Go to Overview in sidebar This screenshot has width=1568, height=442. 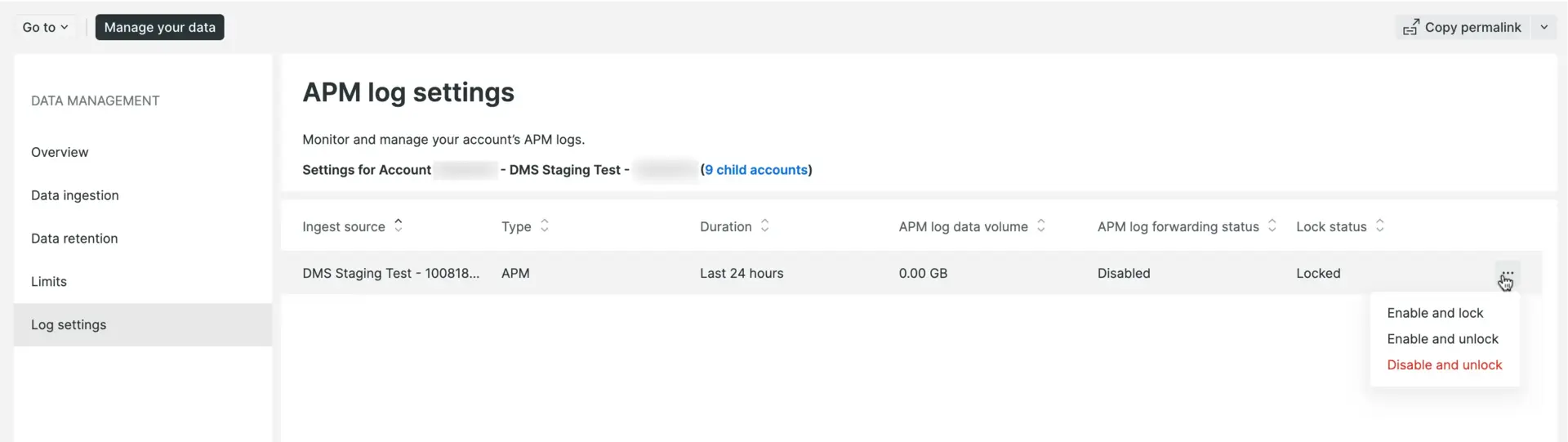coord(60,152)
